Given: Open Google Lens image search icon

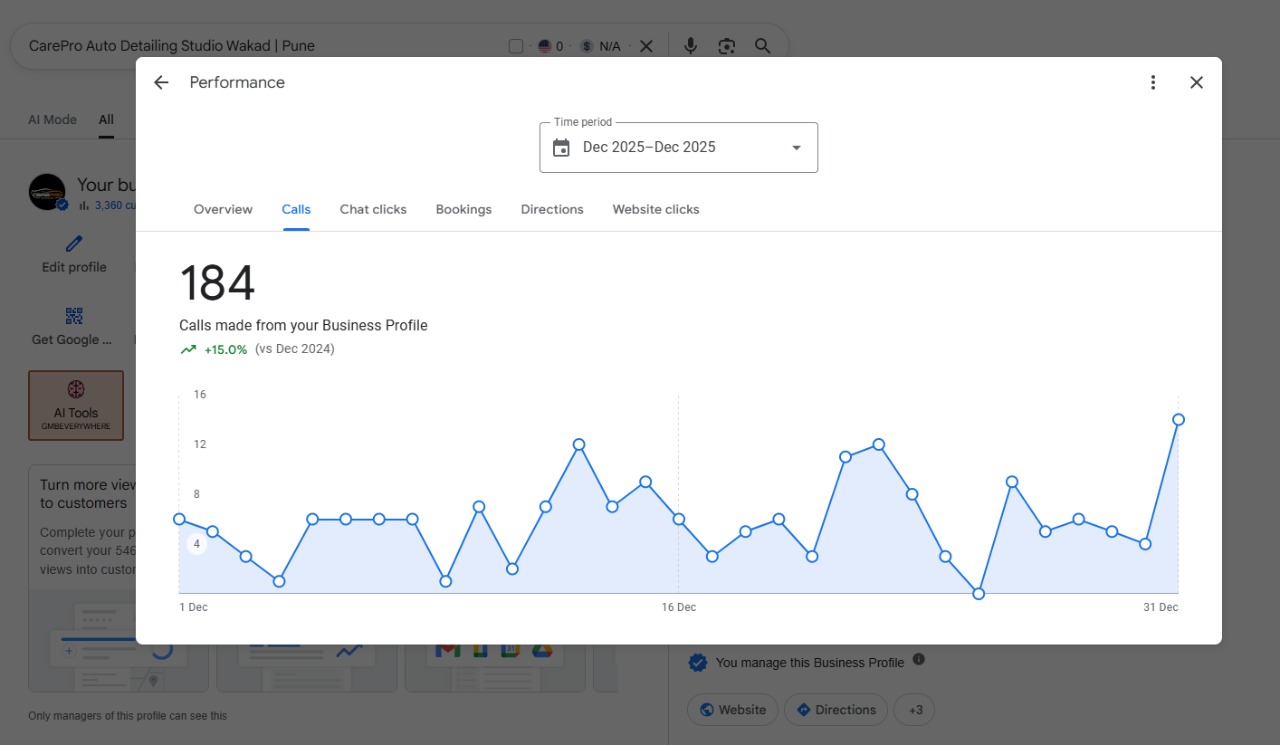Looking at the screenshot, I should tap(727, 46).
